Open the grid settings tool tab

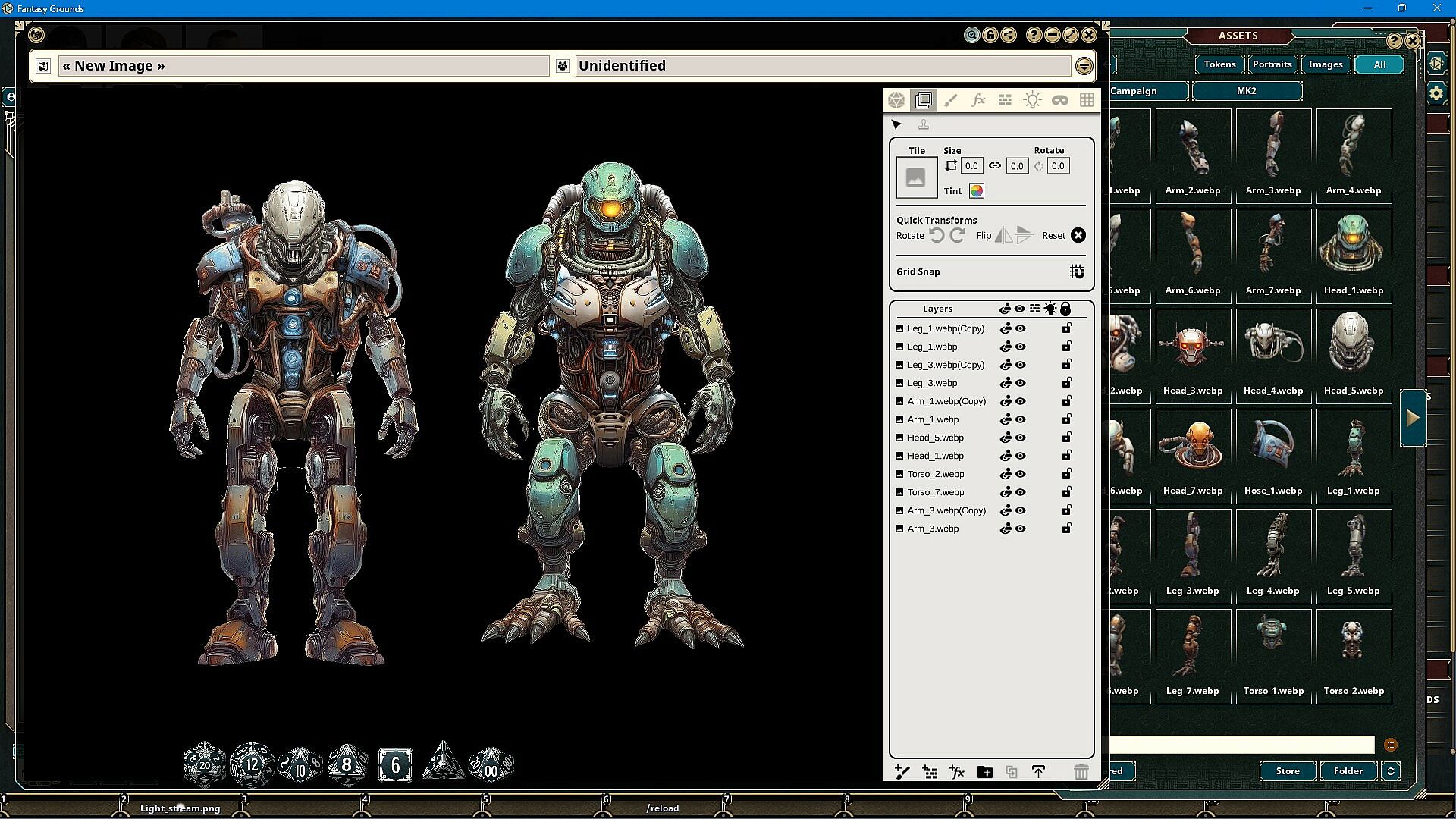1087,100
